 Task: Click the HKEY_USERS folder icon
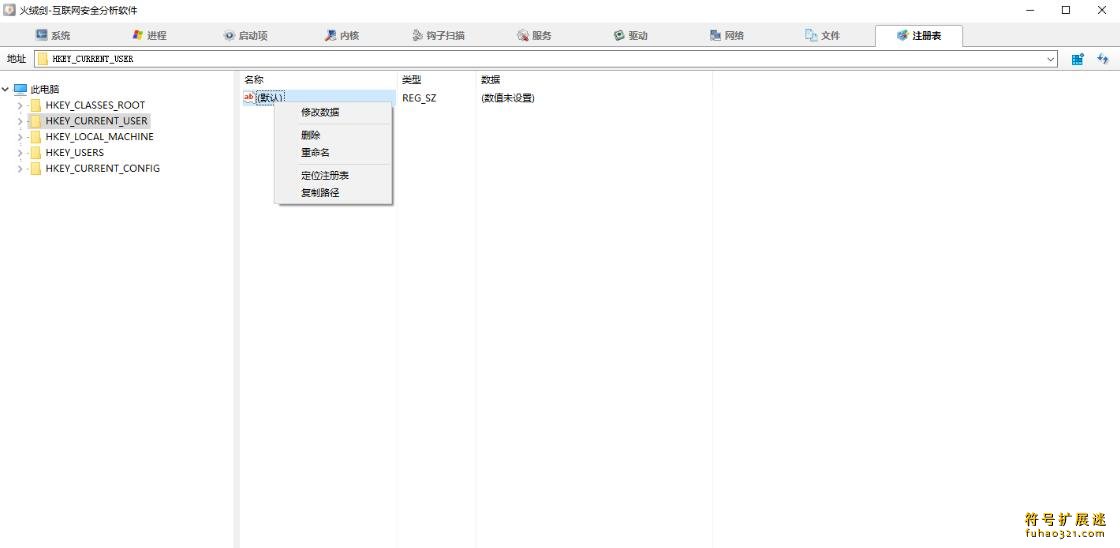36,152
